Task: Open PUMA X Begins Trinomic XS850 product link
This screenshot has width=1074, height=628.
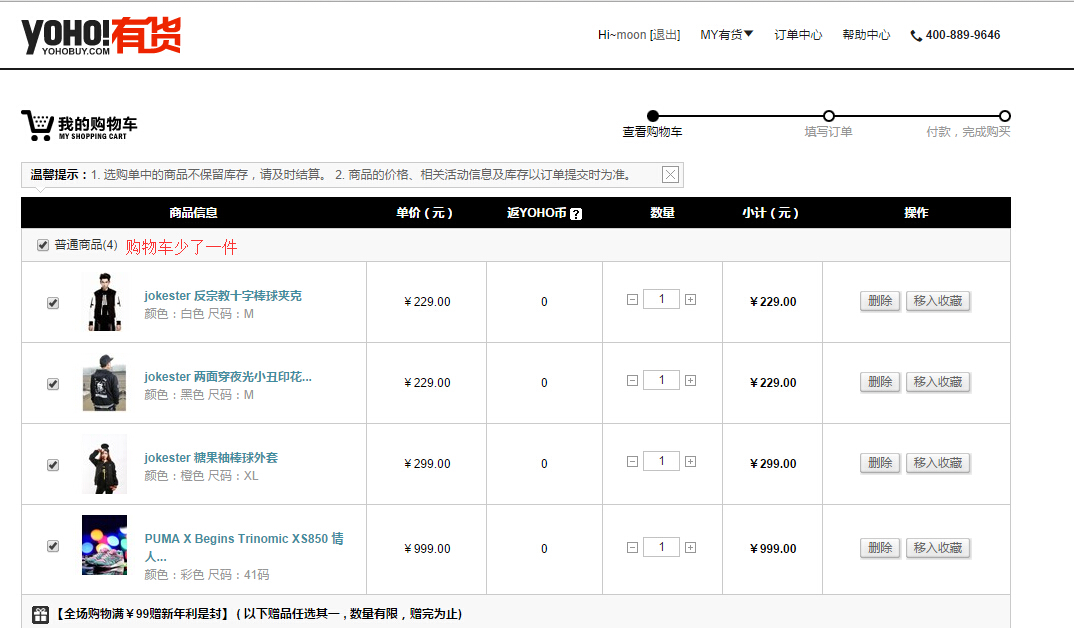Action: pos(244,547)
